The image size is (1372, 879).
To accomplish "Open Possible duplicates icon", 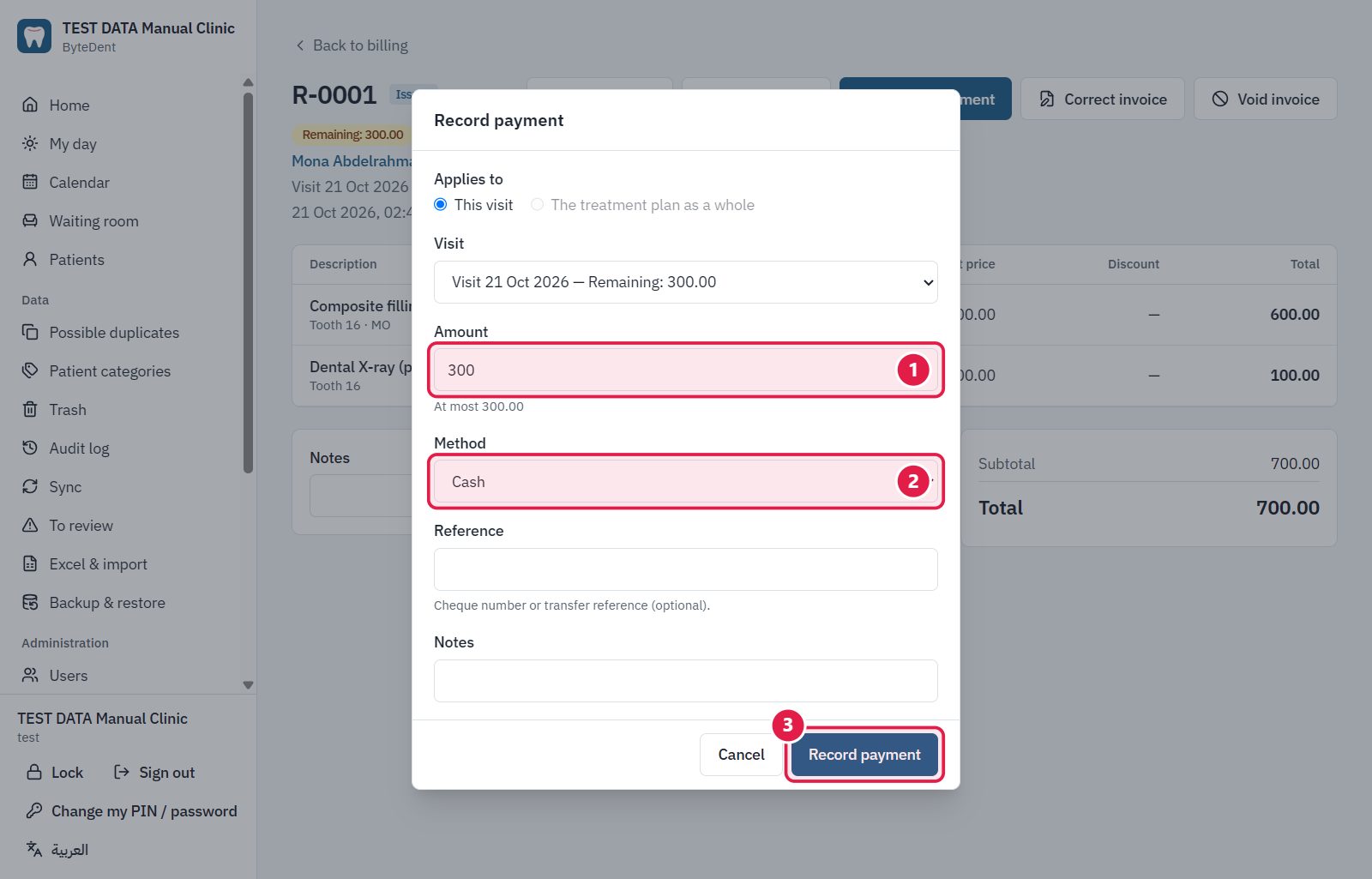I will (x=30, y=332).
